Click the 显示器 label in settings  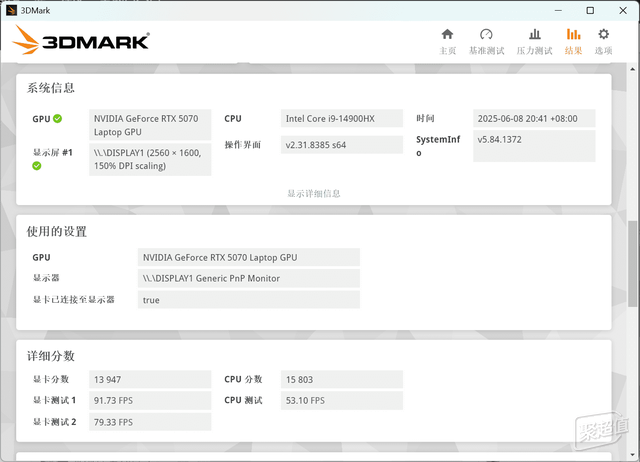tap(46, 278)
